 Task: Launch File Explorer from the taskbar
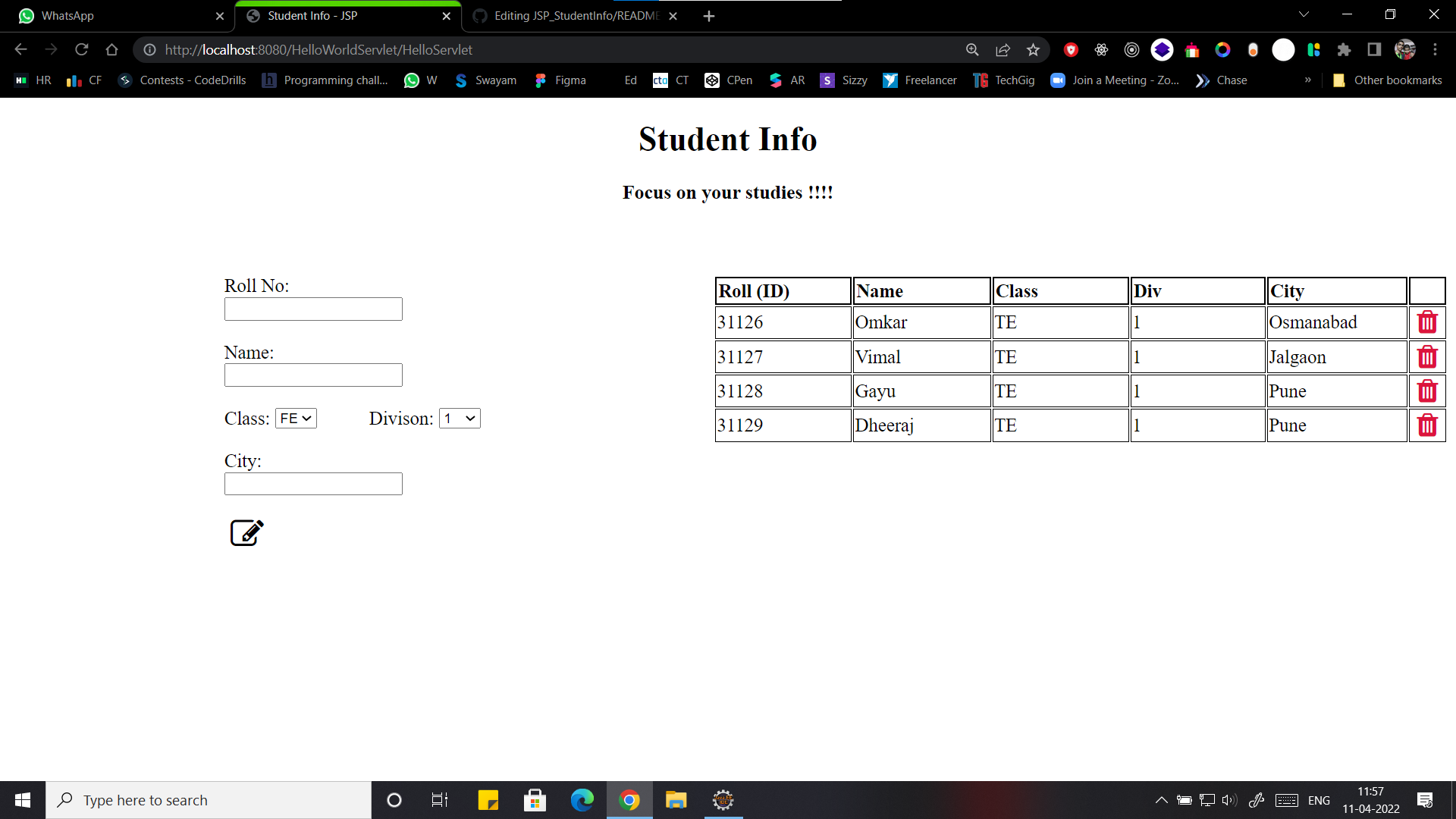(x=676, y=799)
